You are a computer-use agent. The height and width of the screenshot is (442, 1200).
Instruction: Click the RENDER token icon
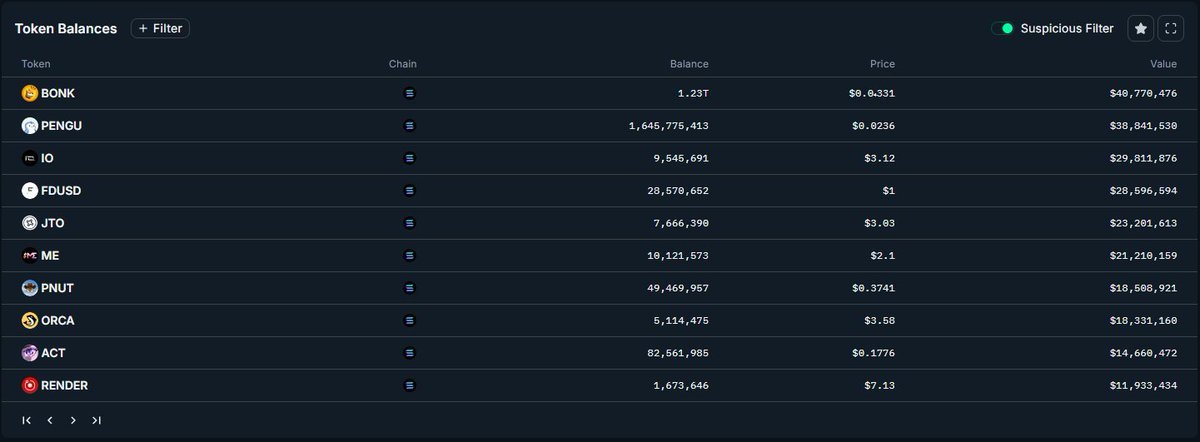pos(30,385)
